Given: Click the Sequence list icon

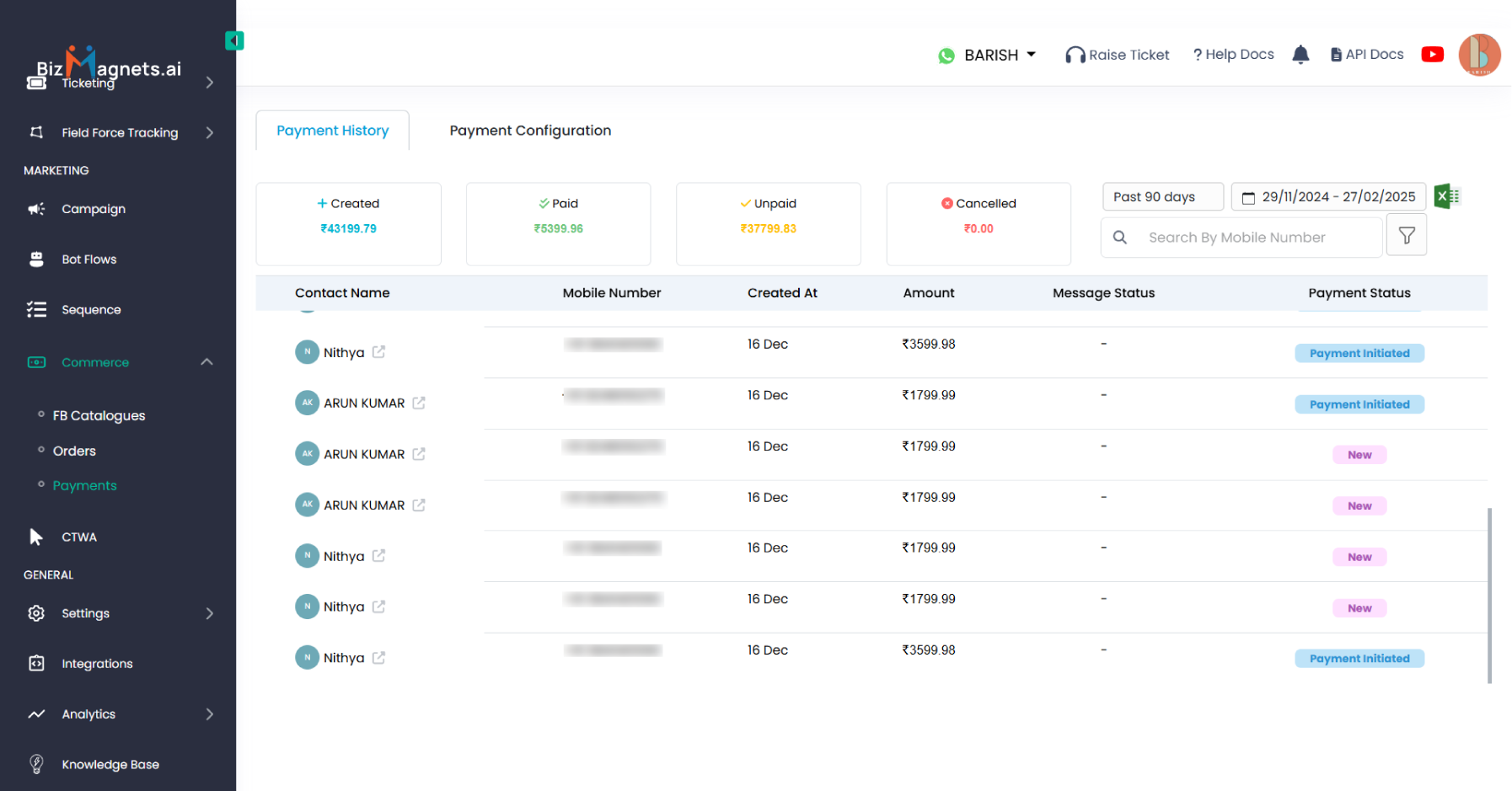Looking at the screenshot, I should pos(36,310).
